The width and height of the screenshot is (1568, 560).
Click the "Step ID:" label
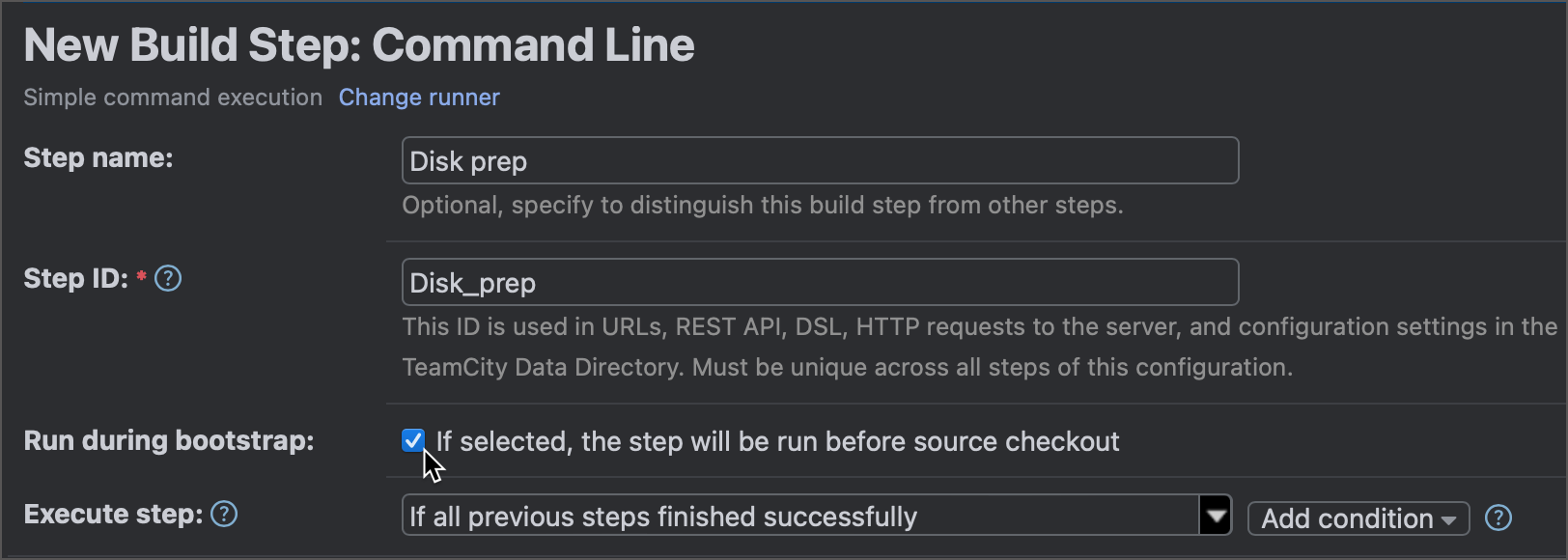coord(75,279)
